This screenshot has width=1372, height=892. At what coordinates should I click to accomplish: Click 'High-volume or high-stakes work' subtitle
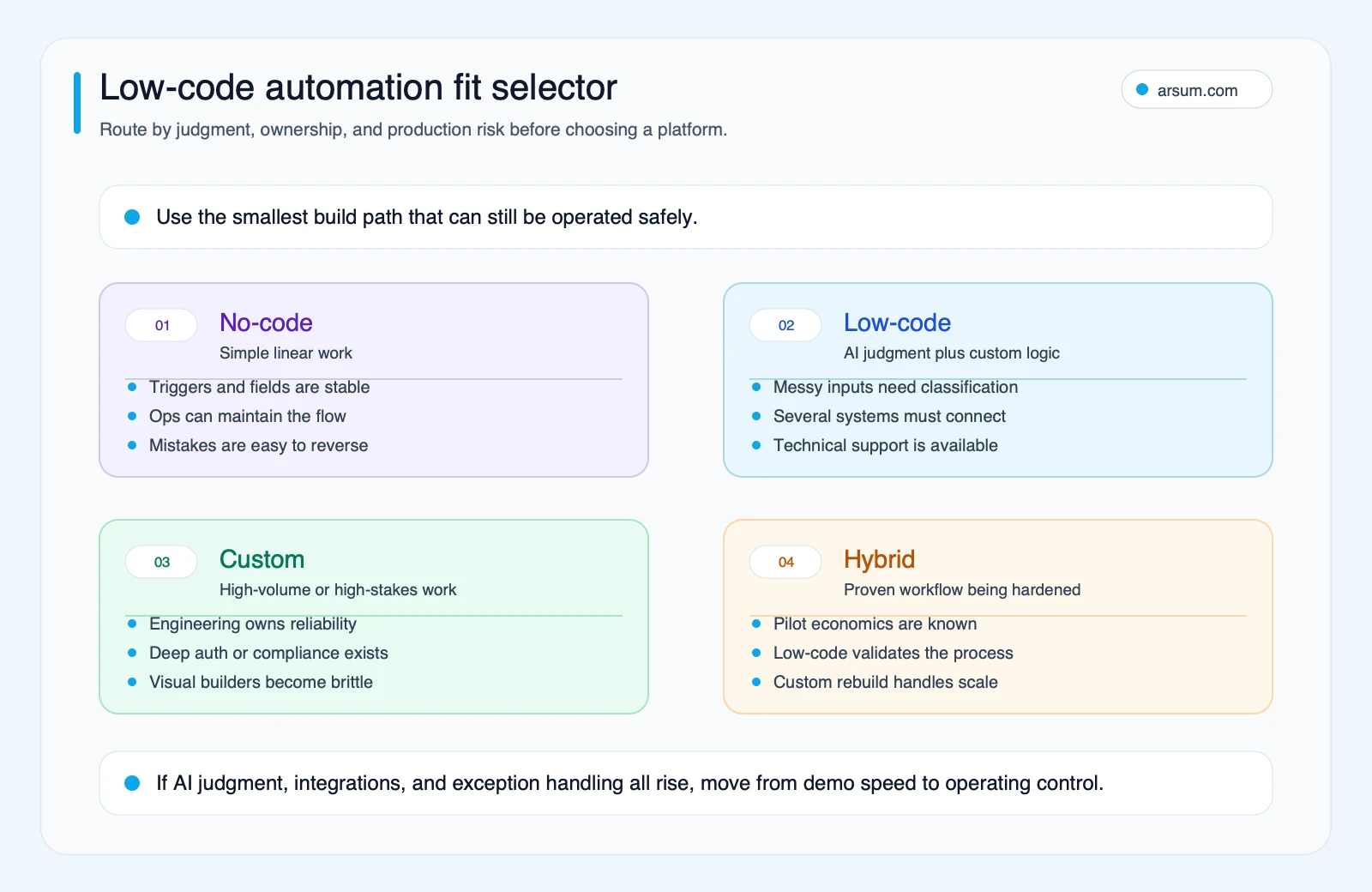pos(338,589)
